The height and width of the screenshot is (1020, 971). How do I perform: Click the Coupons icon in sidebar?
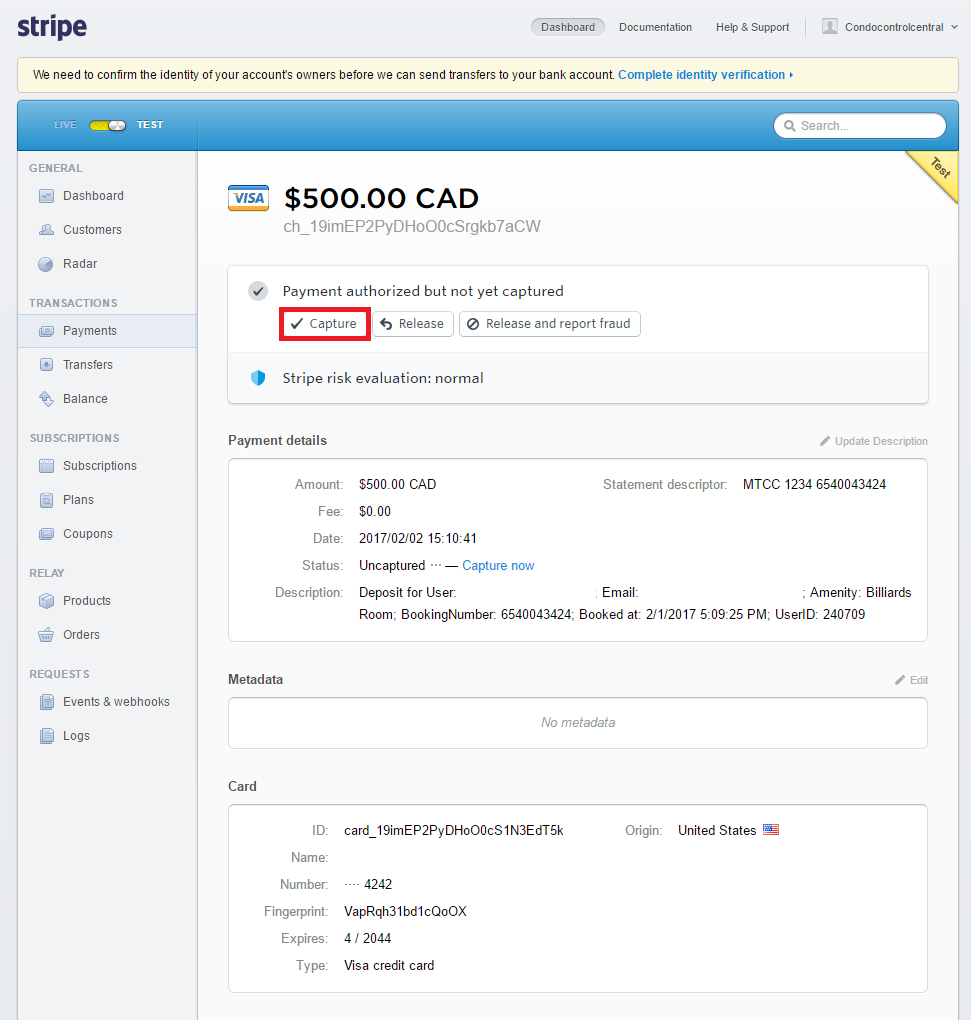pos(46,534)
